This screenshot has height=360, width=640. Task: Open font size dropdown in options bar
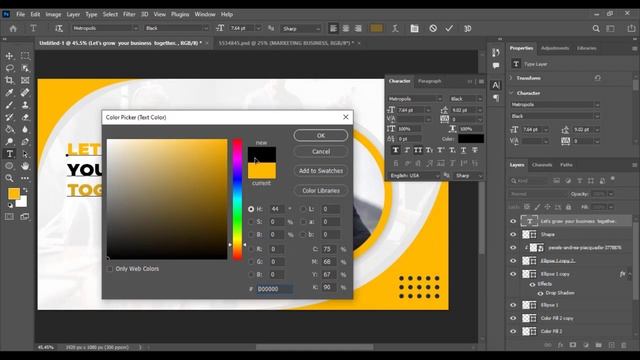click(x=258, y=28)
